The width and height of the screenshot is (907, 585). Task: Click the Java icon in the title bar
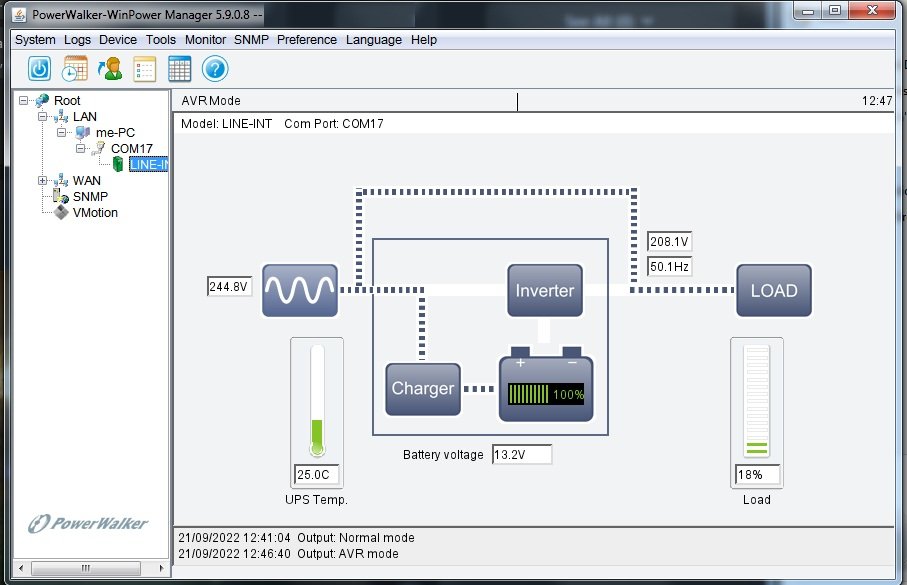click(19, 14)
